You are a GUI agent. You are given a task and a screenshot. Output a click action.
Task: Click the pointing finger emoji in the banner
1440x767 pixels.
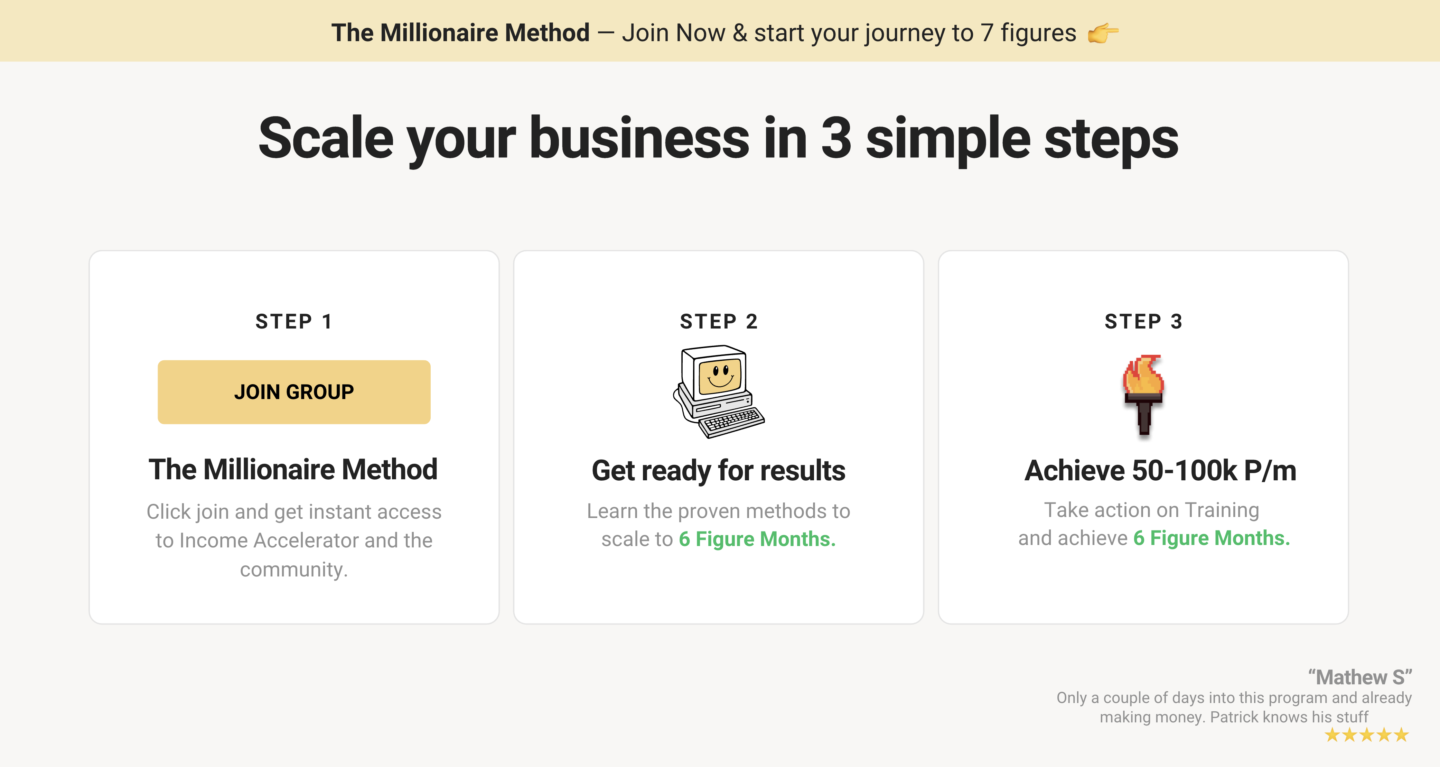[1103, 32]
